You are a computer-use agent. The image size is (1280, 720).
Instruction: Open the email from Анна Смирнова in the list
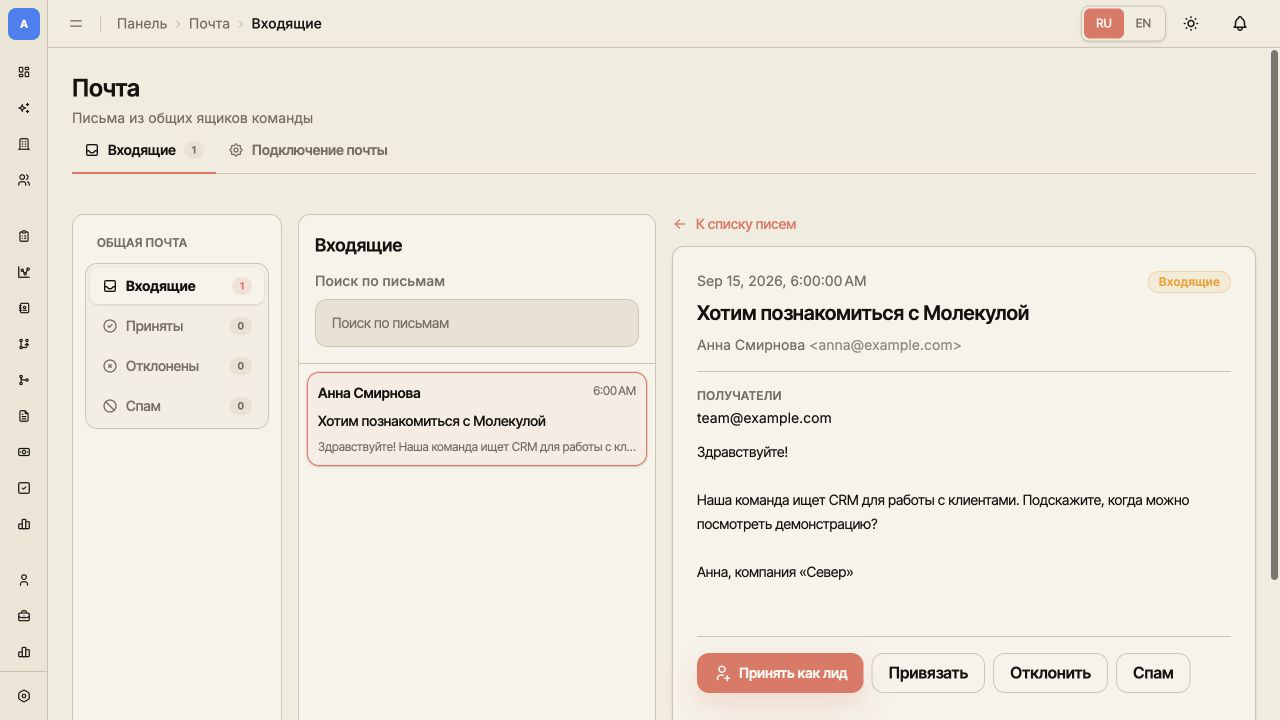tap(477, 419)
